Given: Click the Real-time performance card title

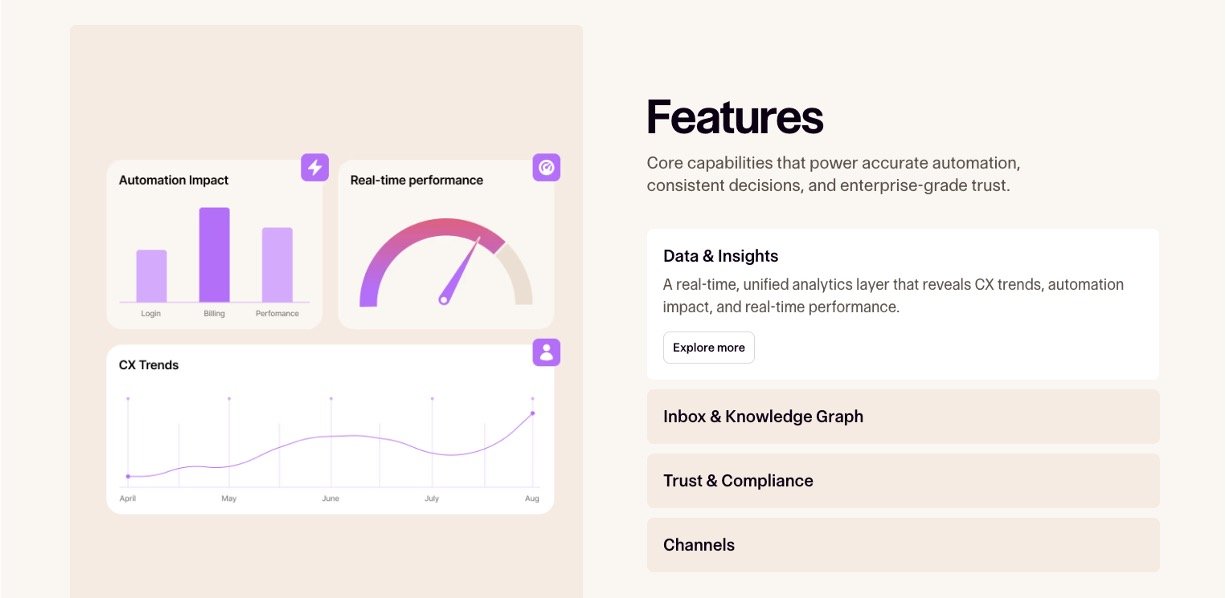Looking at the screenshot, I should [x=416, y=180].
